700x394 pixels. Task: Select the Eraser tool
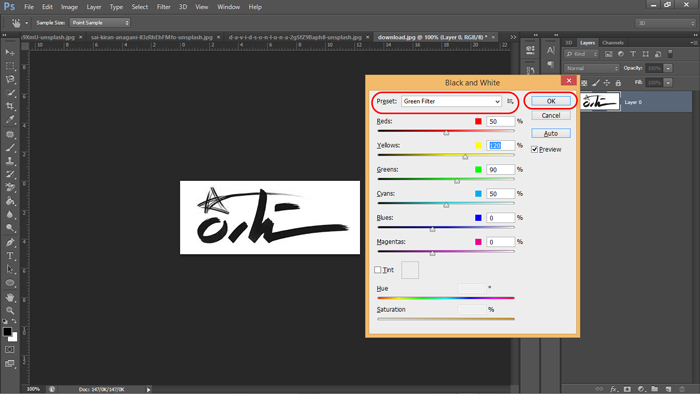pos(10,187)
